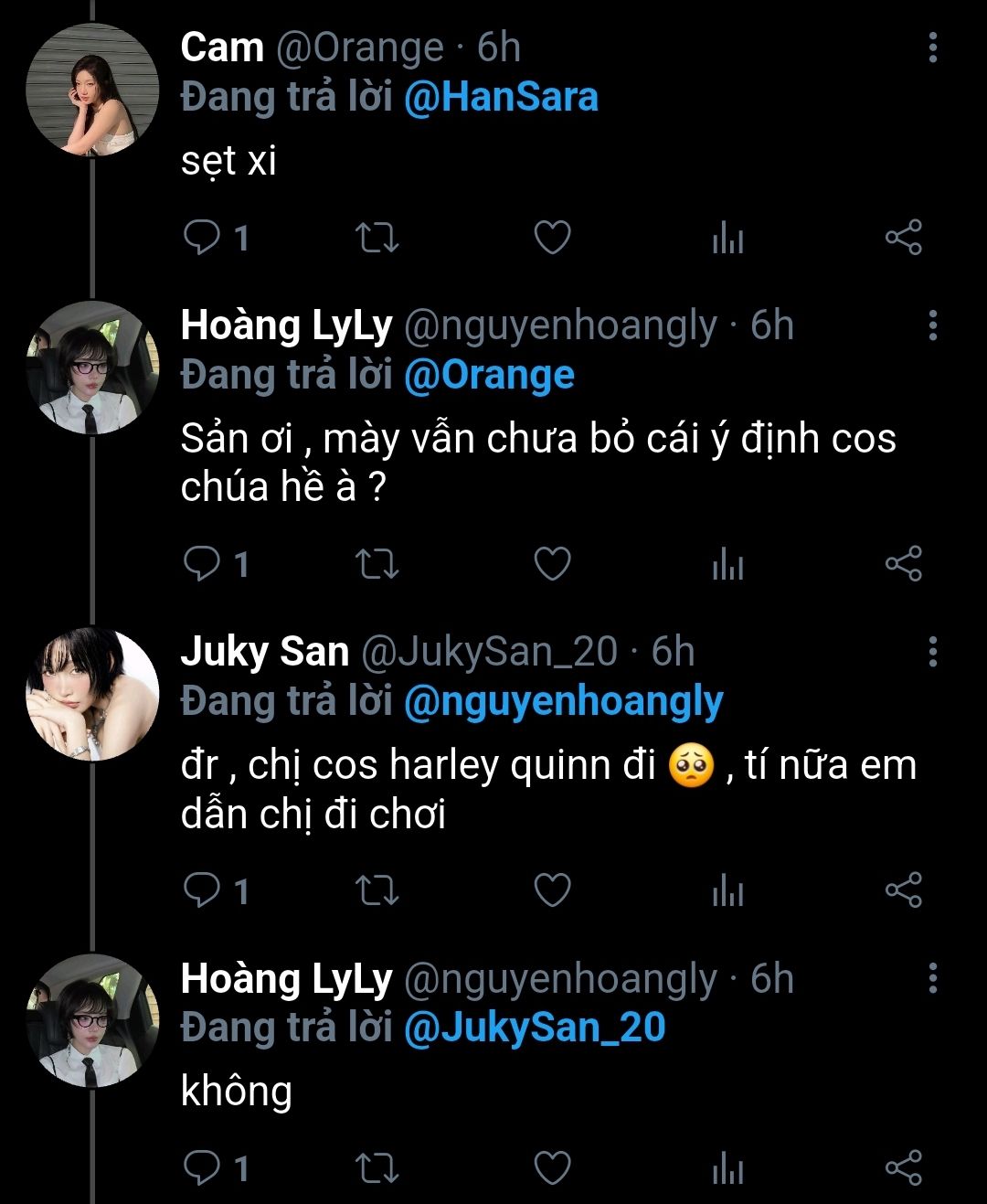Open the @HanSara mention link
This screenshot has height=1204, width=987.
[x=500, y=98]
